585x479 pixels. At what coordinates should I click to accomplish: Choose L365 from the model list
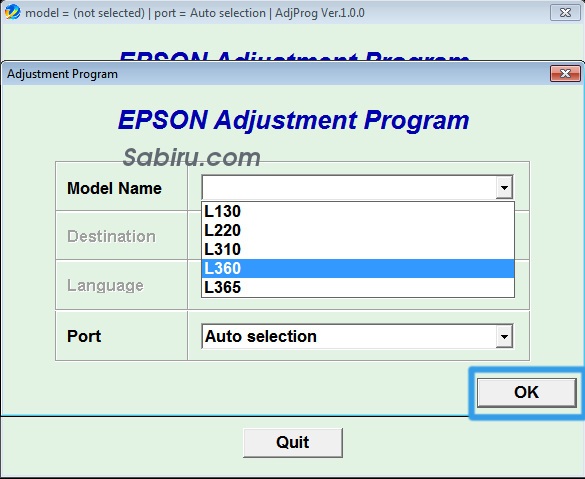(357, 288)
